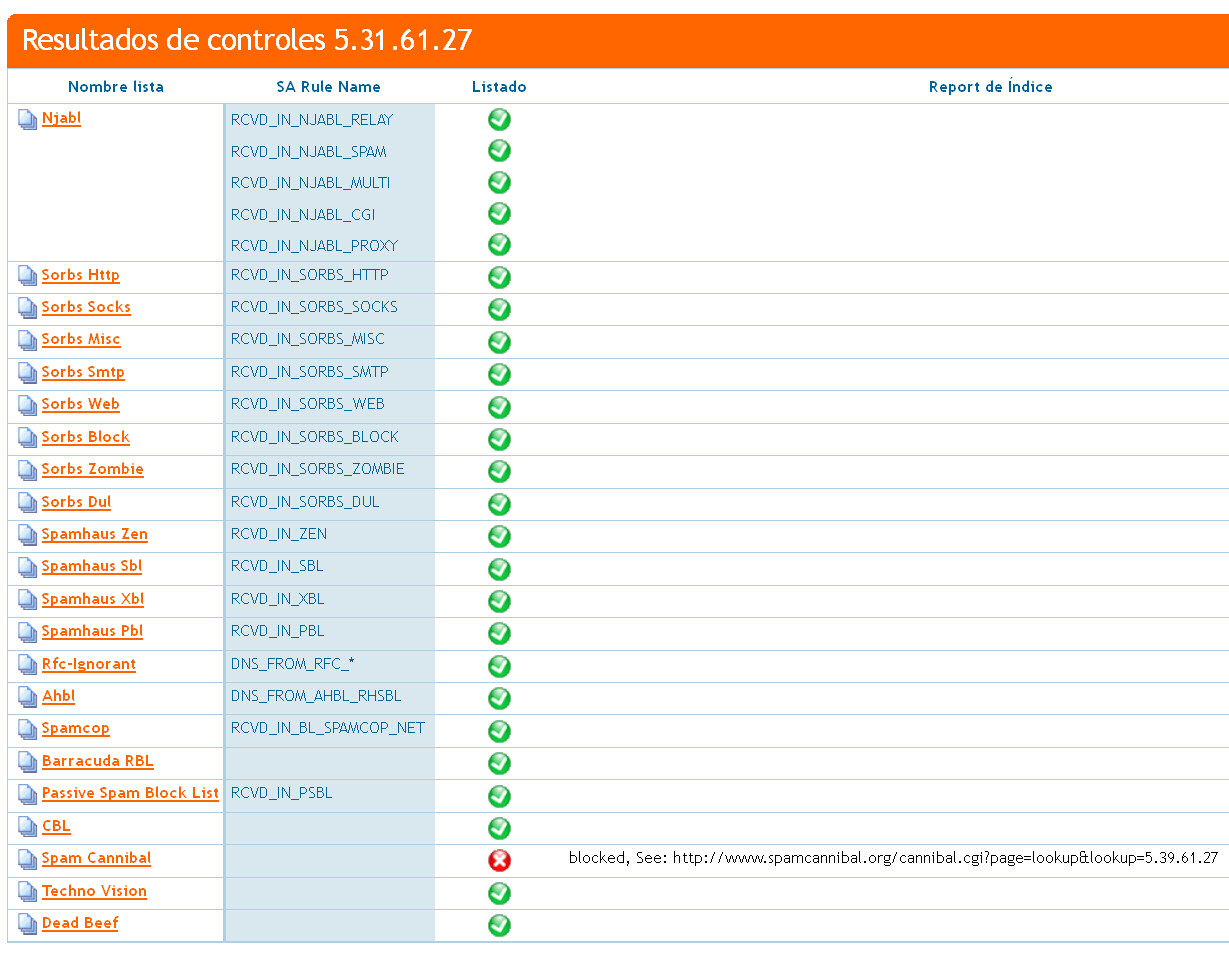Click the green check icon for Dead Beef
Image resolution: width=1229 pixels, height=956 pixels.
pyautogui.click(x=499, y=925)
